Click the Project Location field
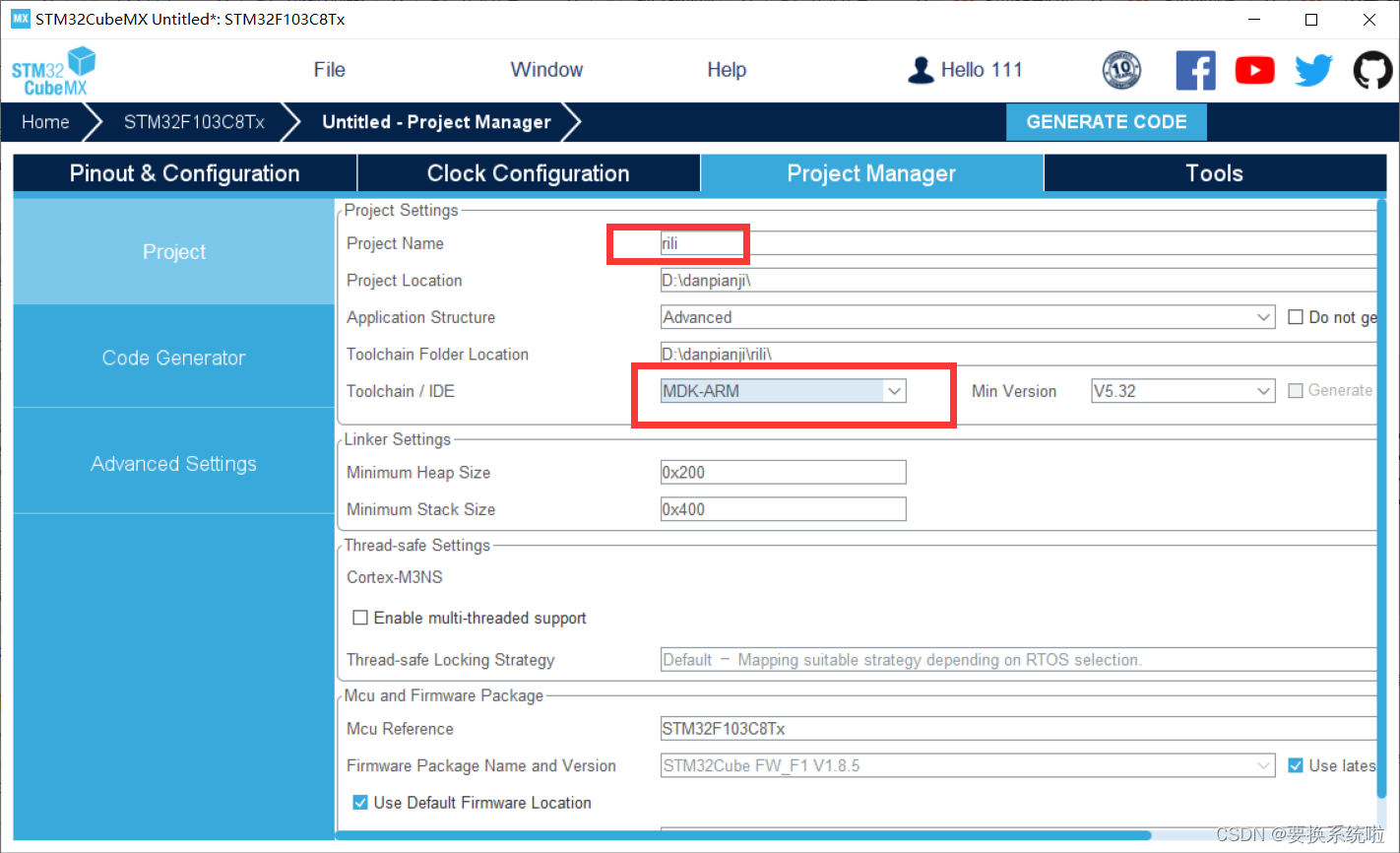This screenshot has width=1400, height=853. tap(1018, 281)
